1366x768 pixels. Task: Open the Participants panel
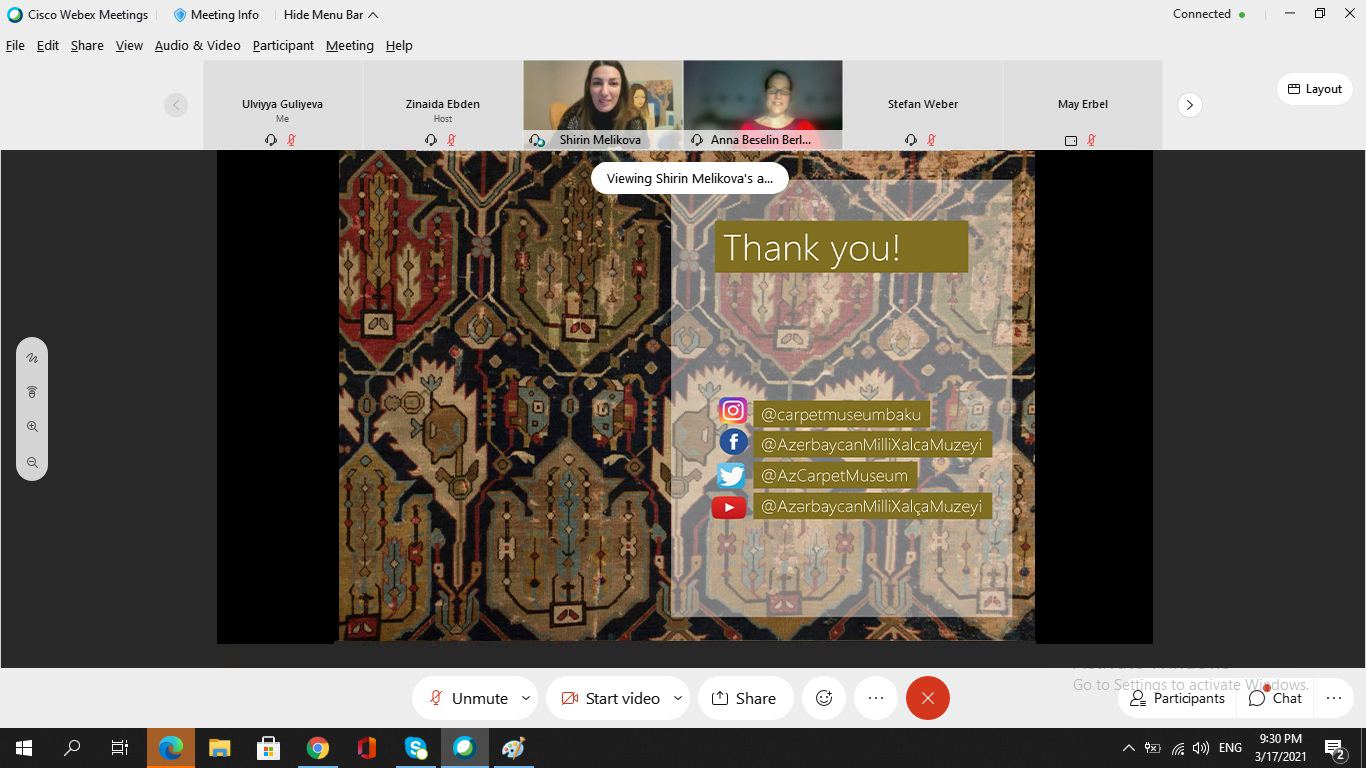[x=1177, y=698]
